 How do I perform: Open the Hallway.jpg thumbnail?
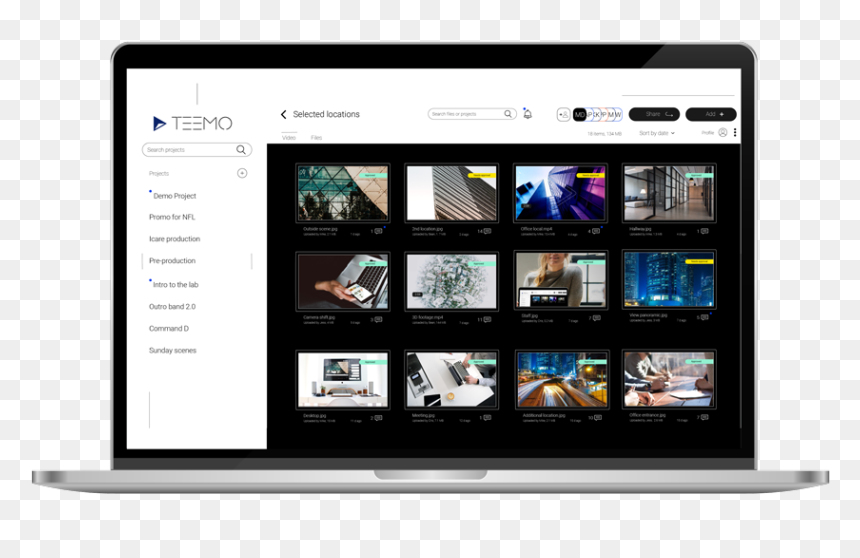coord(669,193)
